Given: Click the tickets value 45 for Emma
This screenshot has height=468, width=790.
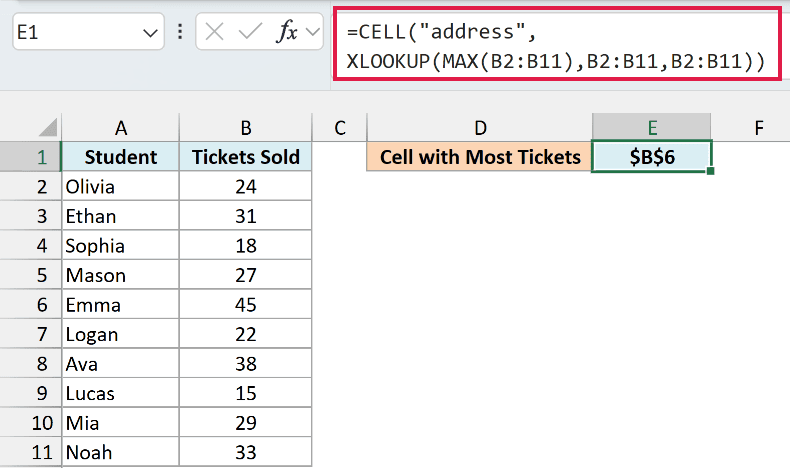Looking at the screenshot, I should point(245,305).
